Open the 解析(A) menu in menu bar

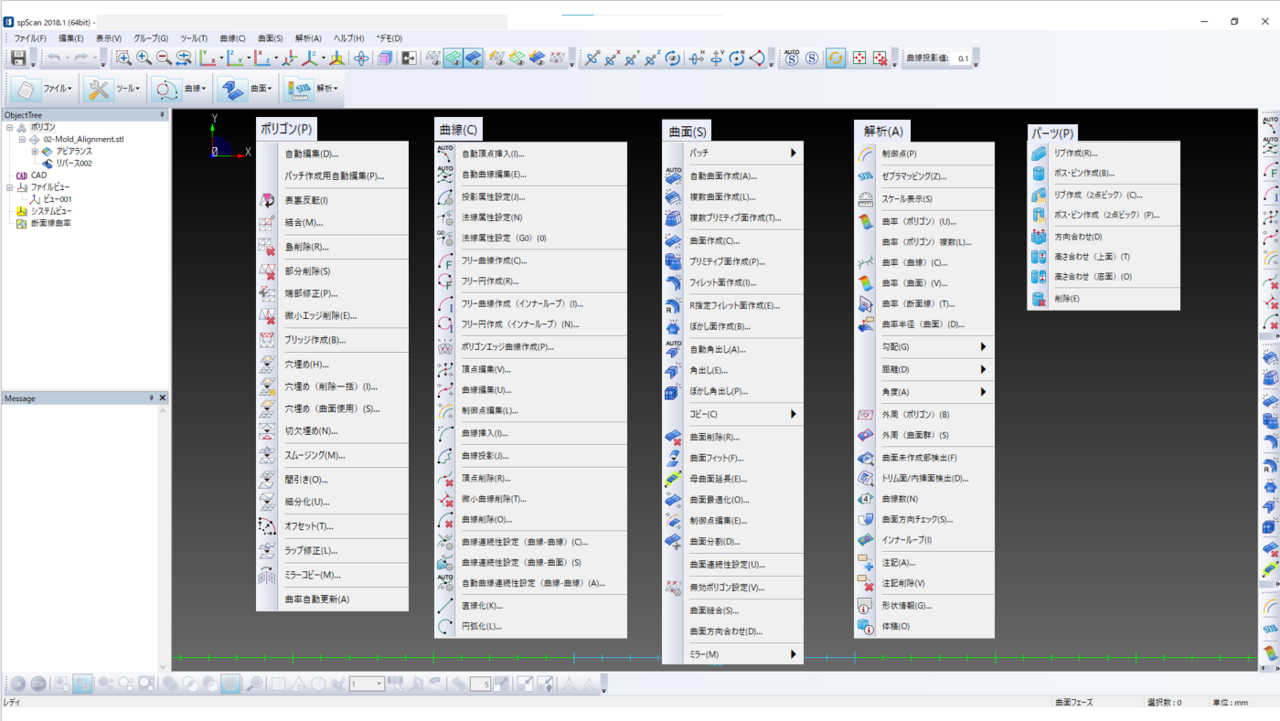(x=308, y=38)
